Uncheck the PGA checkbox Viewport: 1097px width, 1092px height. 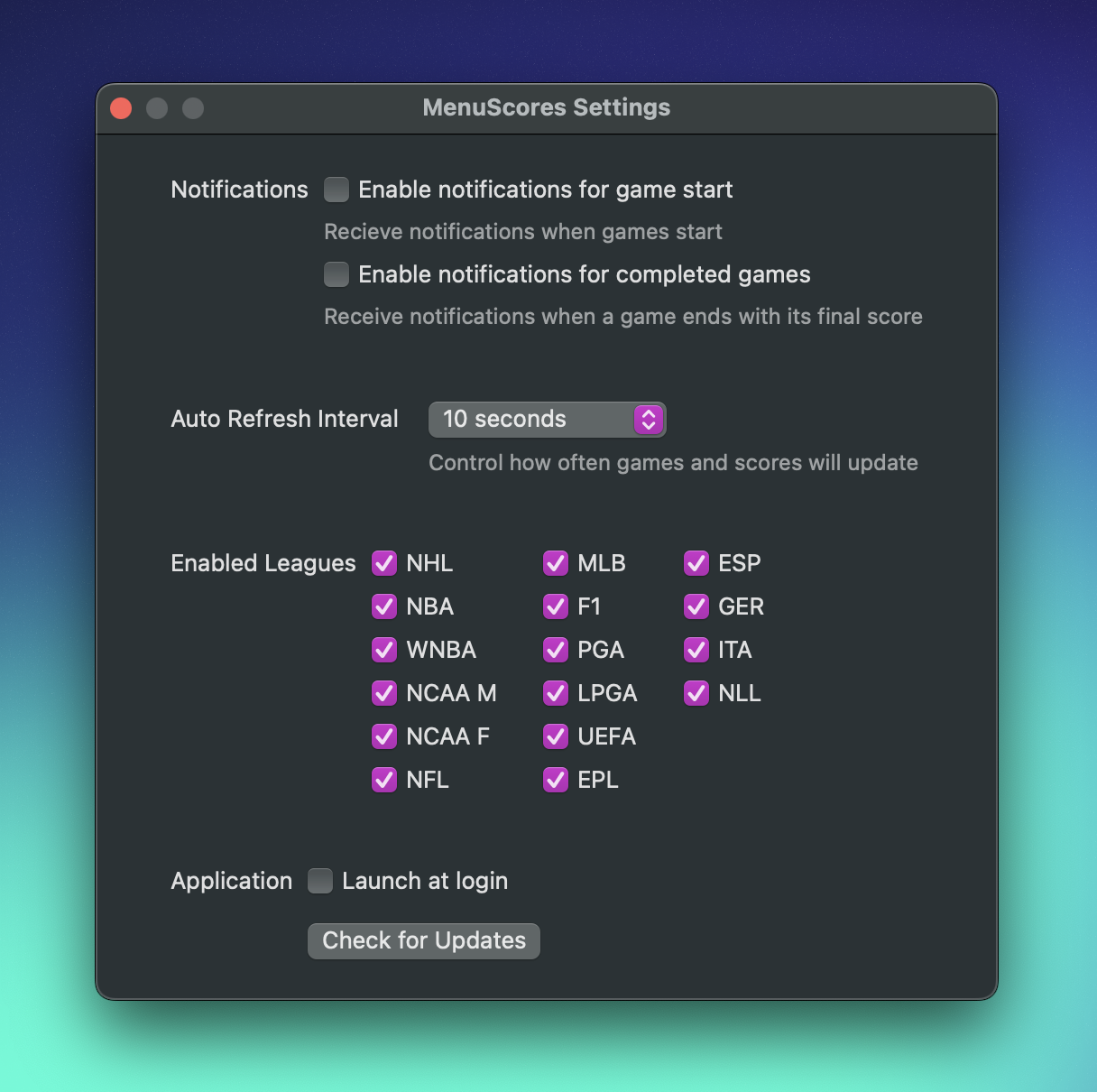(x=556, y=650)
